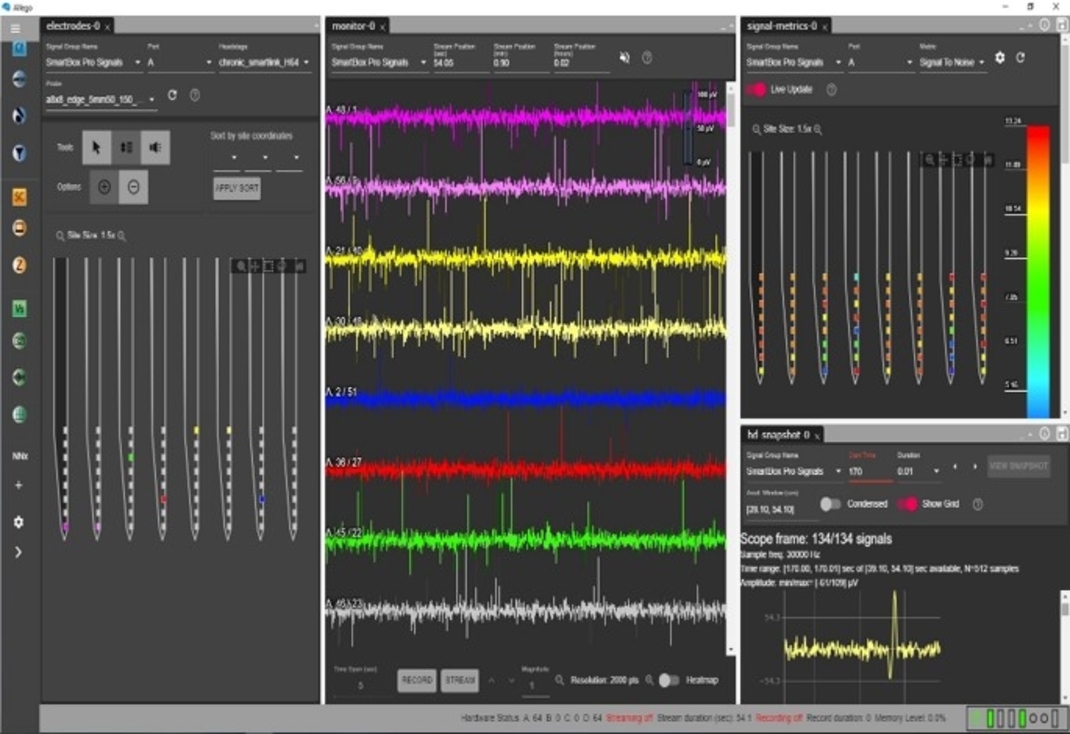Expand sidebar with the right chevron
Screen dimensions: 1070x734
[x=18, y=552]
